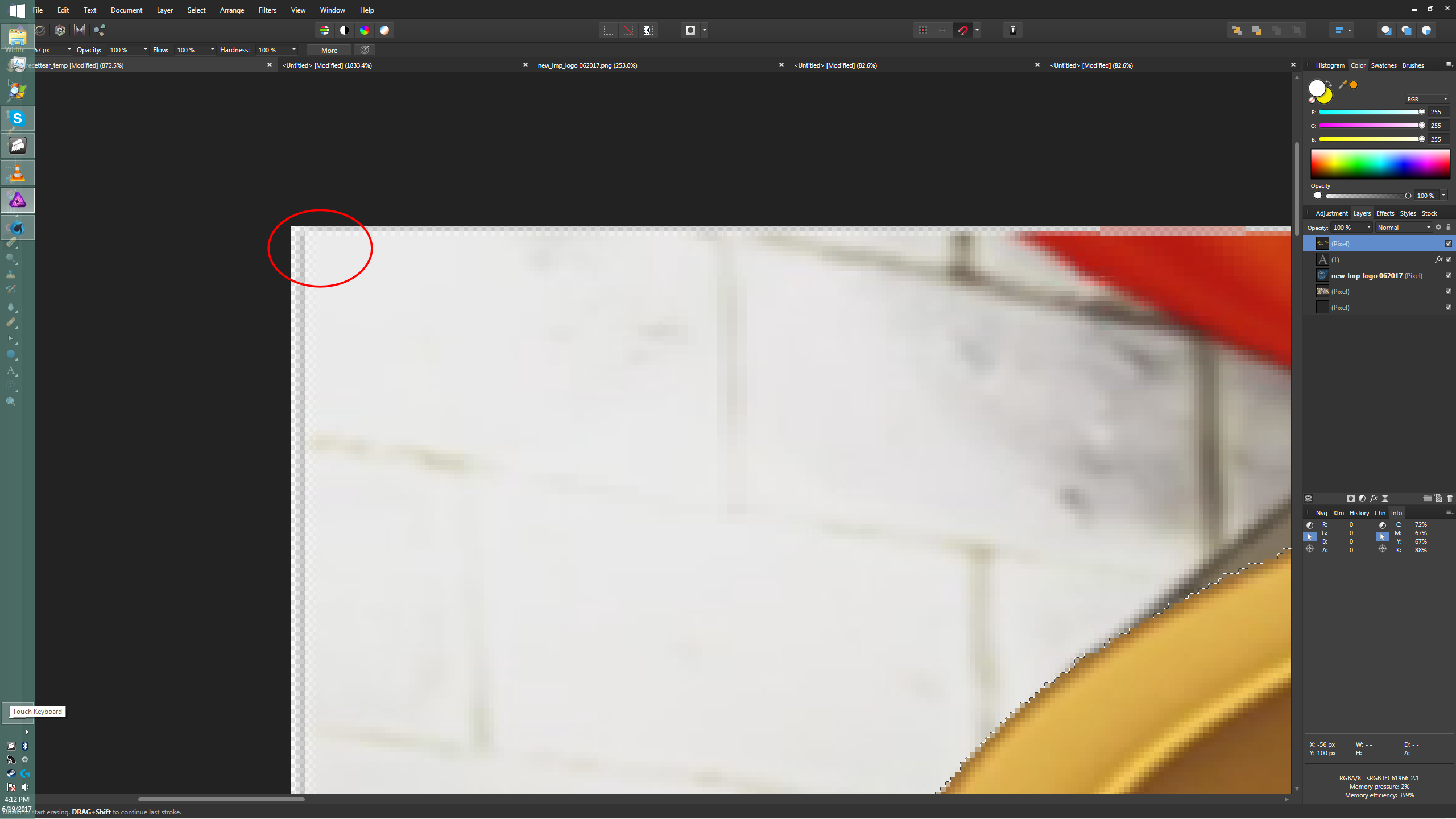Screen dimensions: 1456x819
Task: Click the Red channel slider
Action: (1370, 112)
